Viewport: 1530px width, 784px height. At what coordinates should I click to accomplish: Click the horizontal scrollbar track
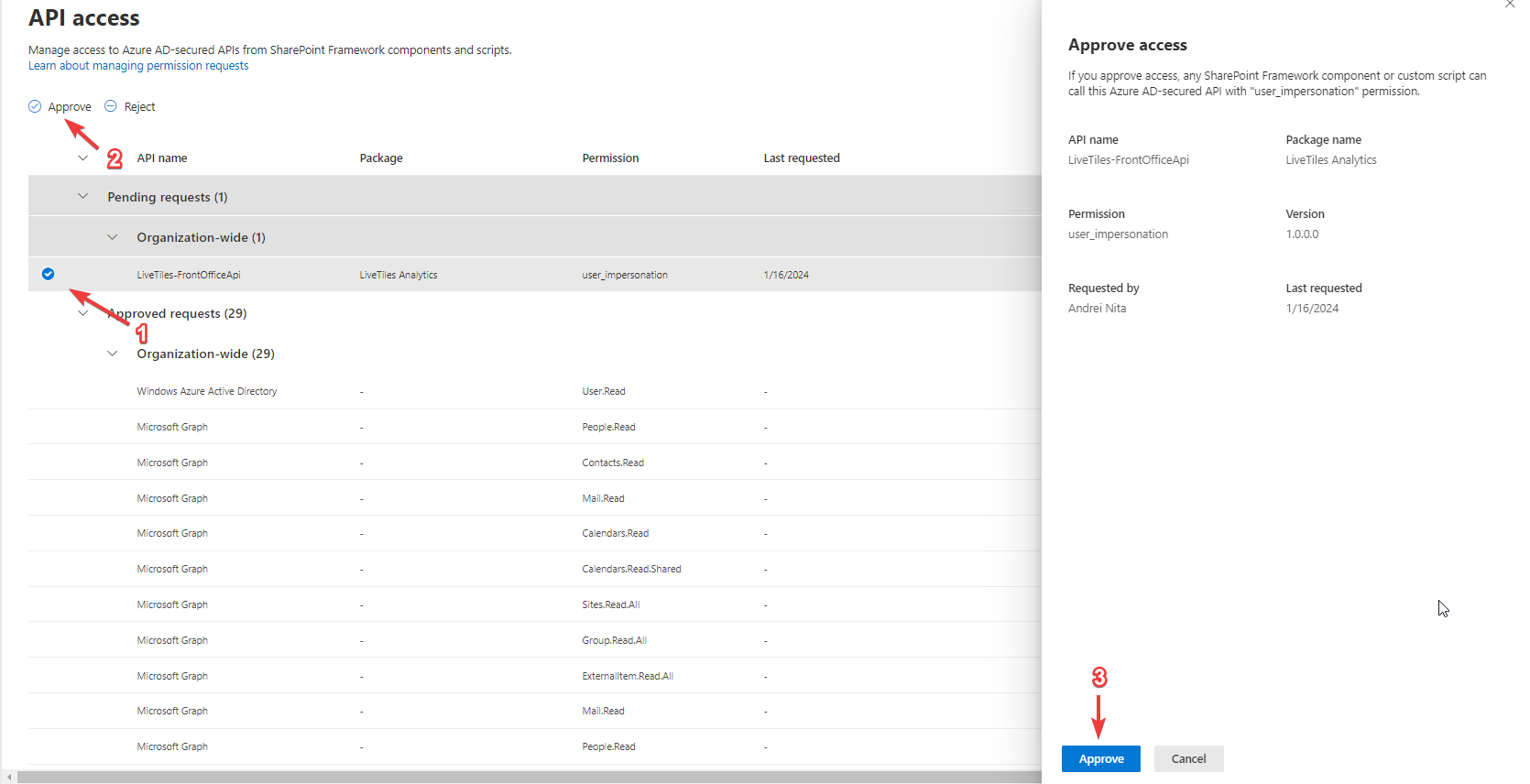point(529,778)
